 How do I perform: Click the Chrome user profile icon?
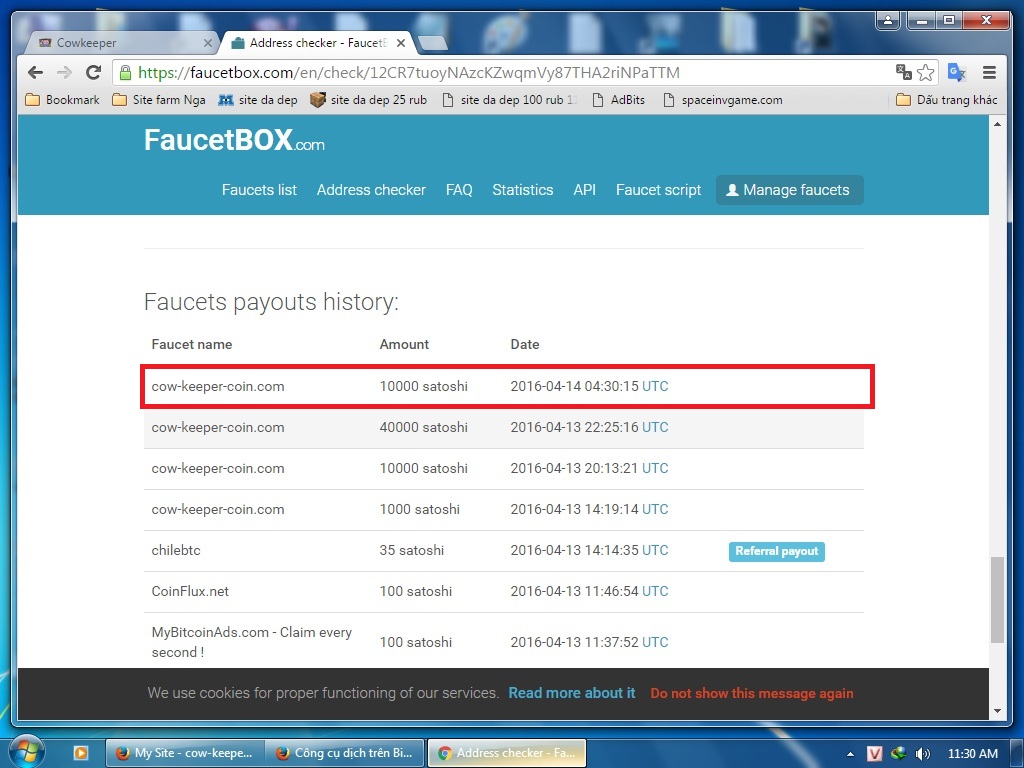point(888,21)
